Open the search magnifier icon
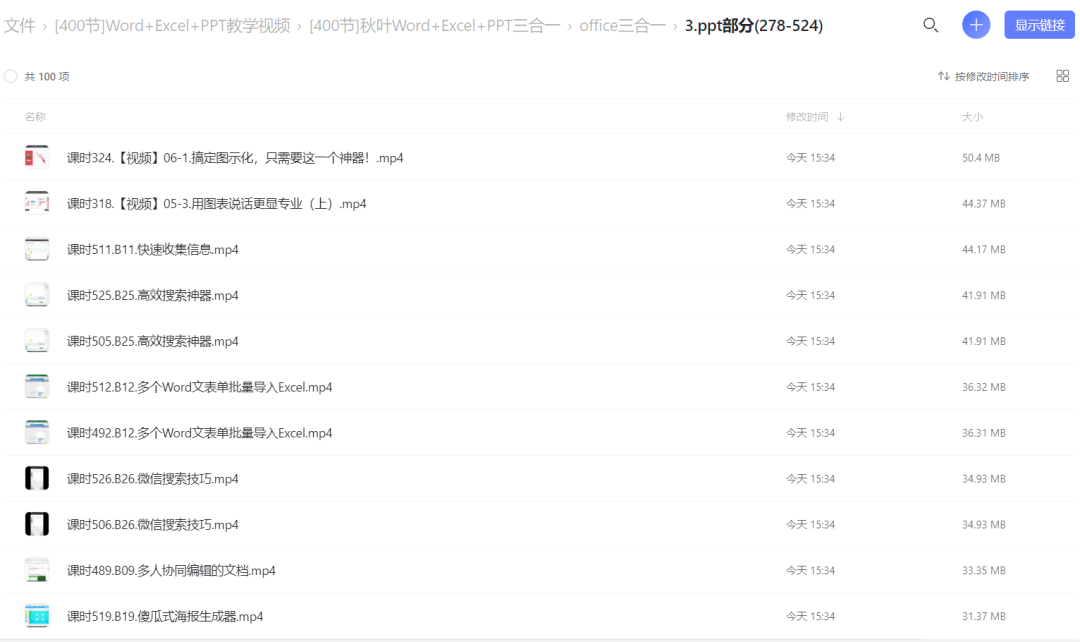1080x642 pixels. 931,25
